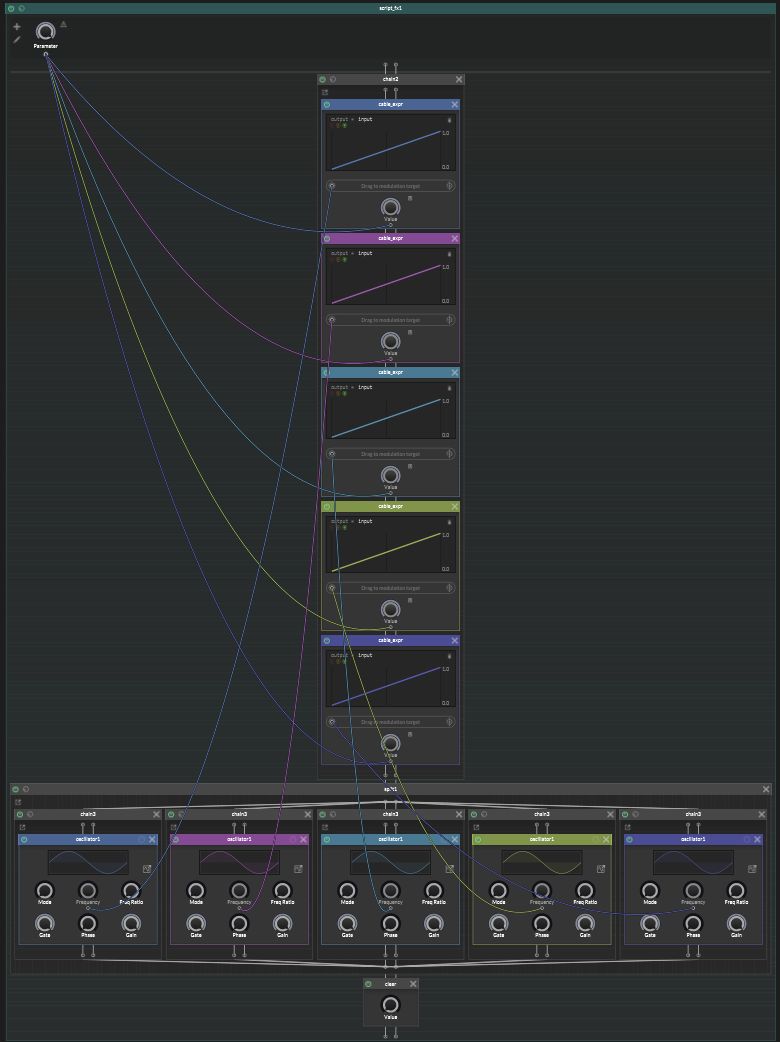The width and height of the screenshot is (780, 1042).
Task: Bypass the green cable_expr node
Action: 326,506
